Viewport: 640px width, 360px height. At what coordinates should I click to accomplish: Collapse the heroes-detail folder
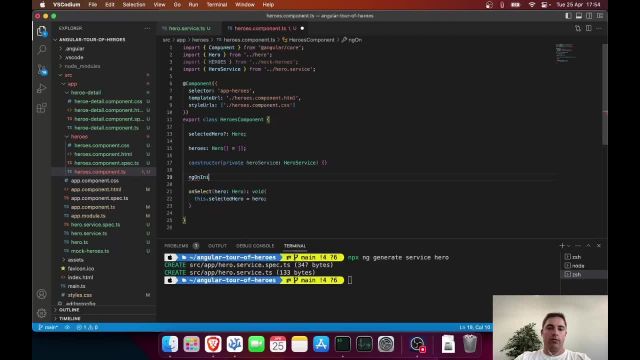(86, 93)
